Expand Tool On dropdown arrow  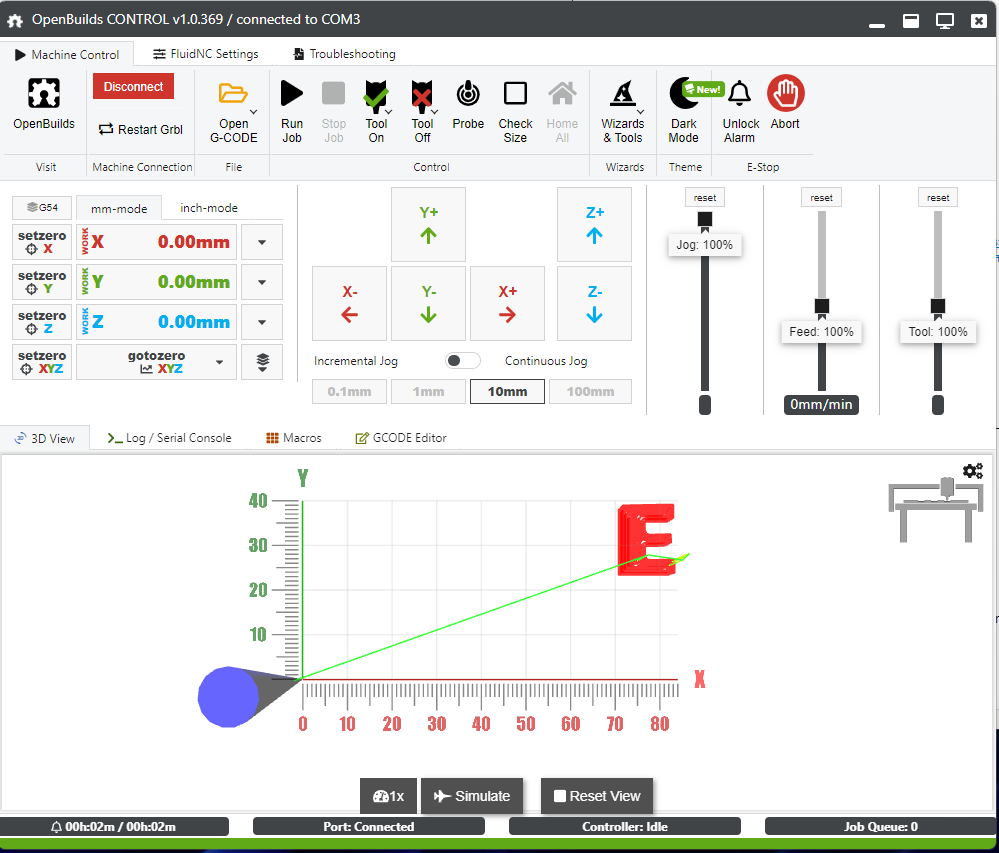389,112
